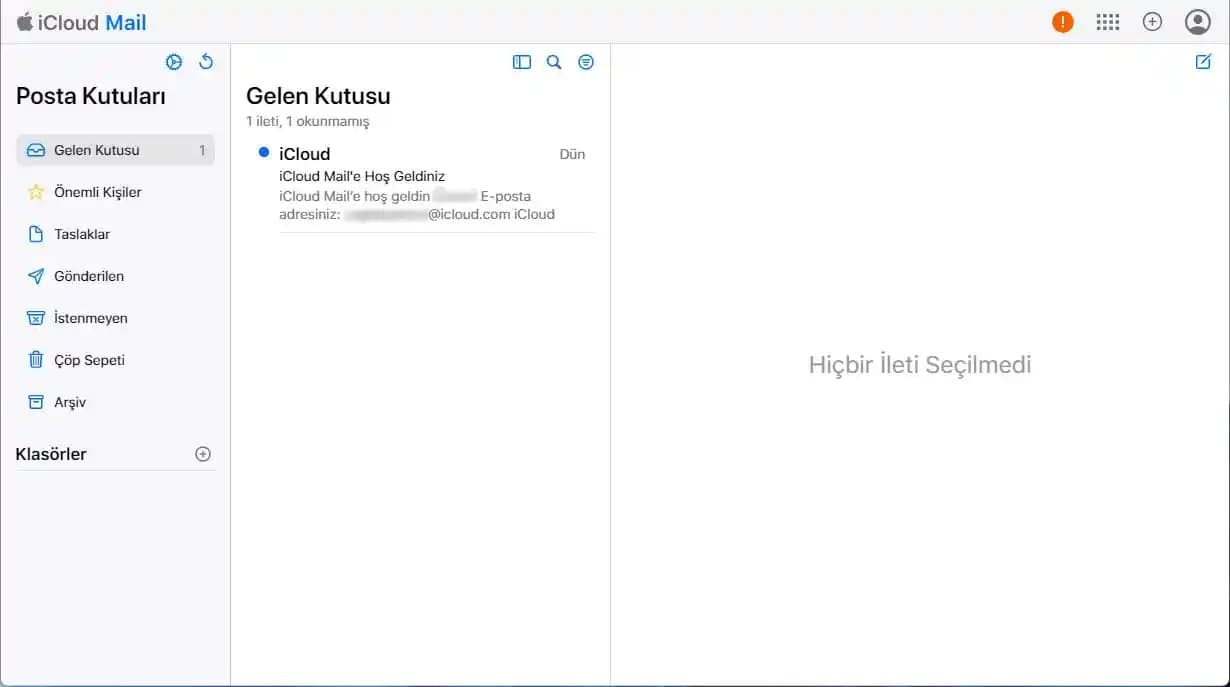Open the message filter icon
Viewport: 1230px width, 687px height.
click(x=586, y=61)
